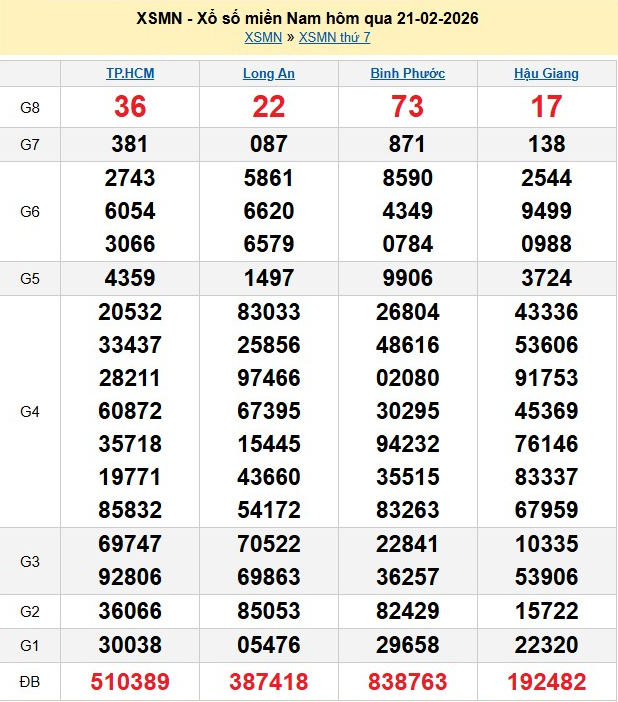Select Hậu Giang special prize 192482

pyautogui.click(x=546, y=682)
